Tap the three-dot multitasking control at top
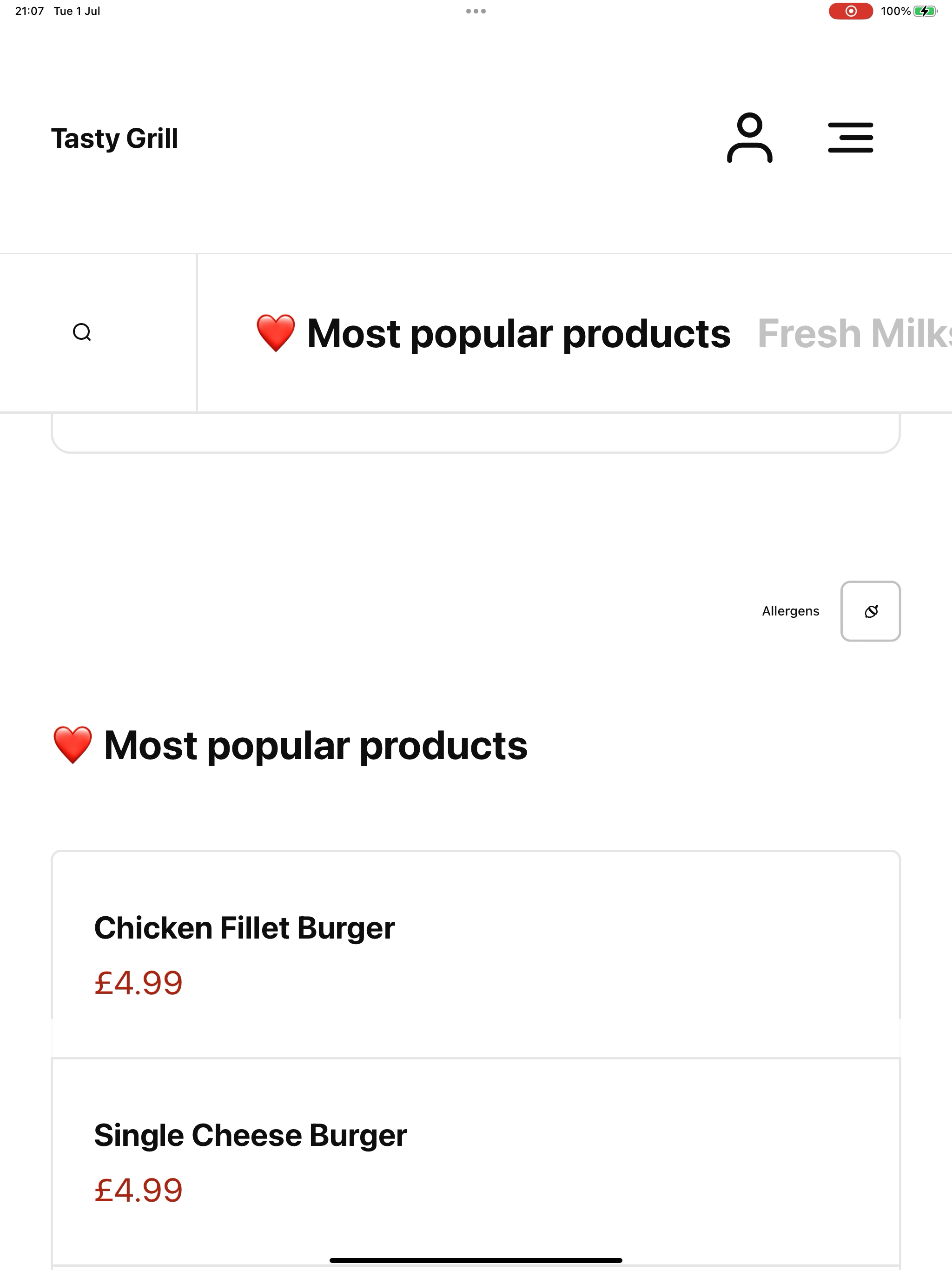The height and width of the screenshot is (1270, 952). (x=476, y=11)
